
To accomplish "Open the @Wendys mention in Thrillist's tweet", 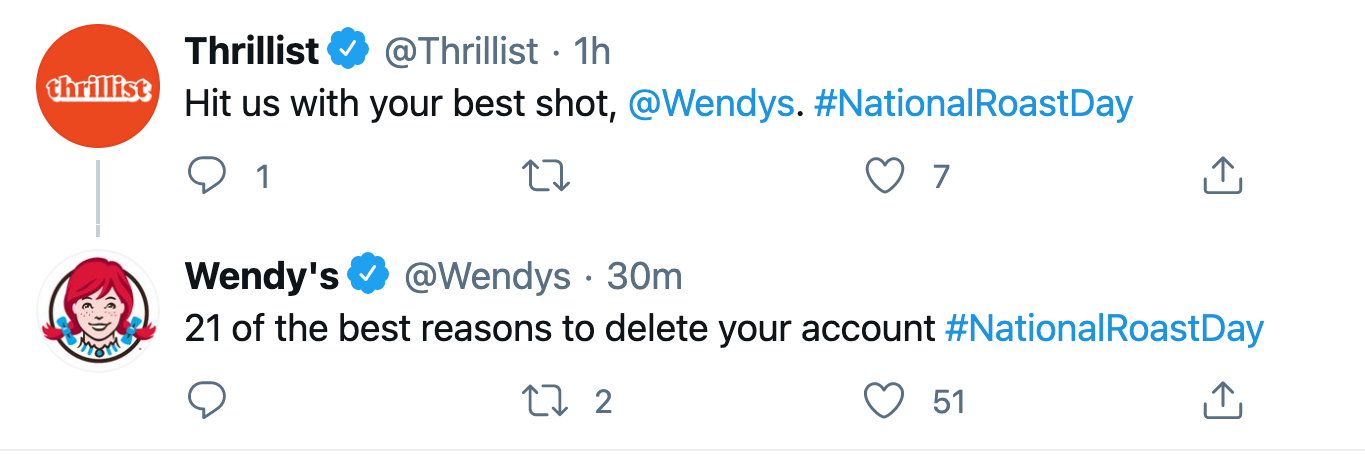I will [710, 105].
